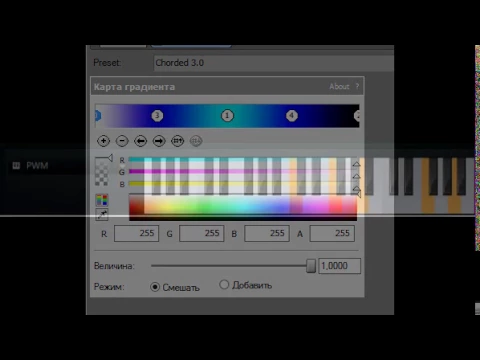The image size is (480, 360).
Task: Choose the Добавить add mode radio button
Action: click(224, 284)
